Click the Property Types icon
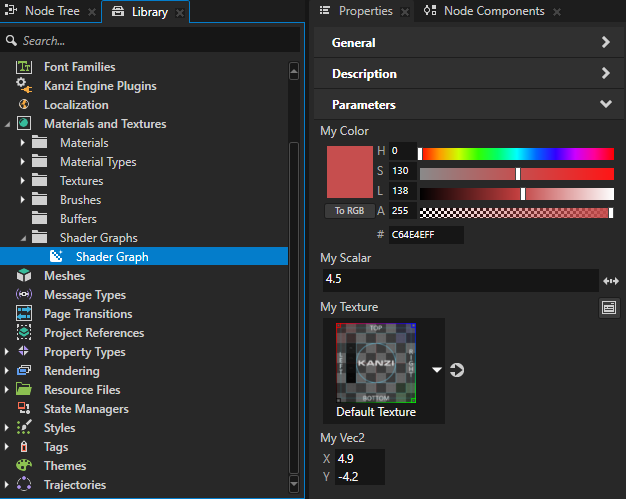626x499 pixels. 24,351
